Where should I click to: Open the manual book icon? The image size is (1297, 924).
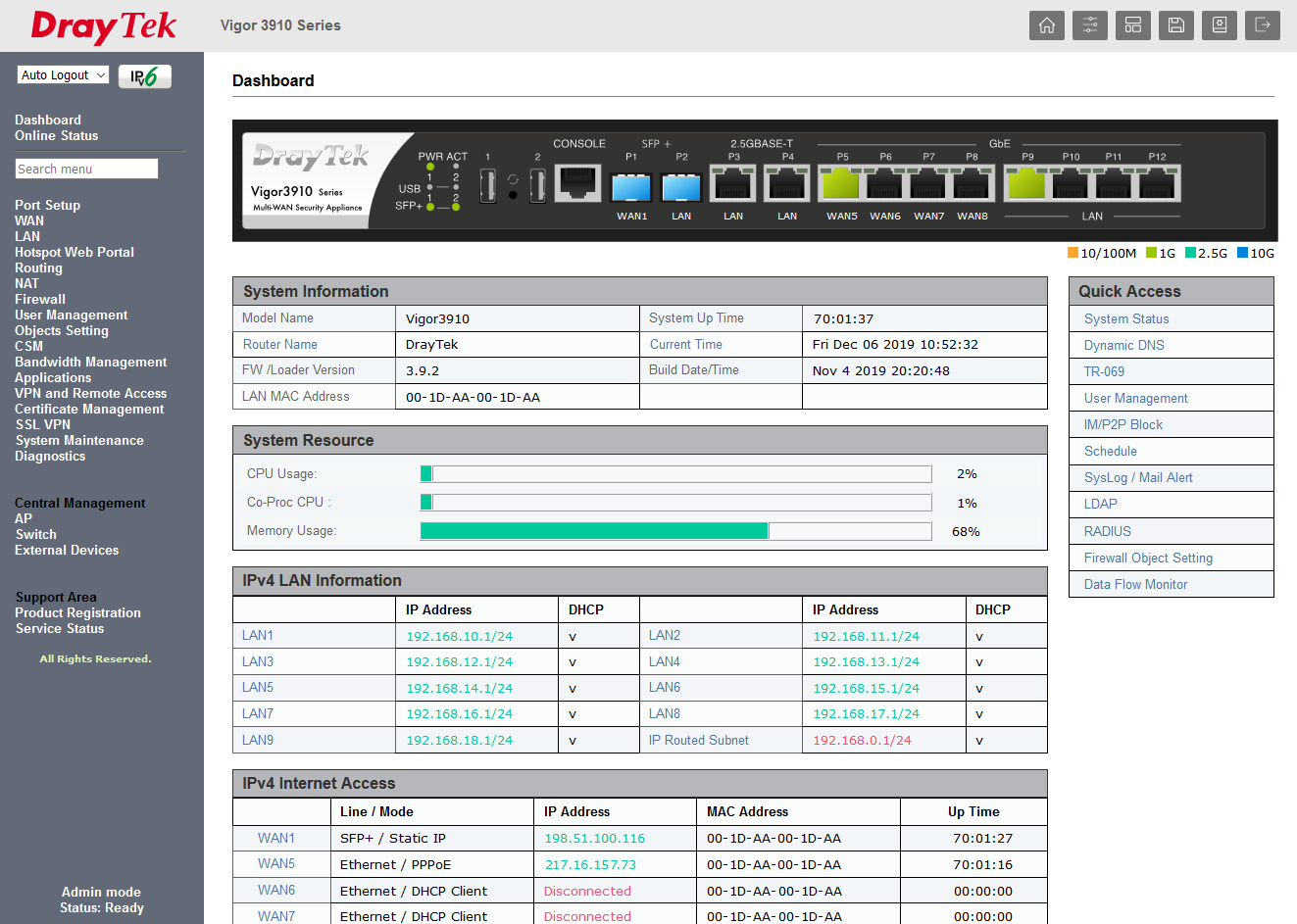pos(1219,25)
